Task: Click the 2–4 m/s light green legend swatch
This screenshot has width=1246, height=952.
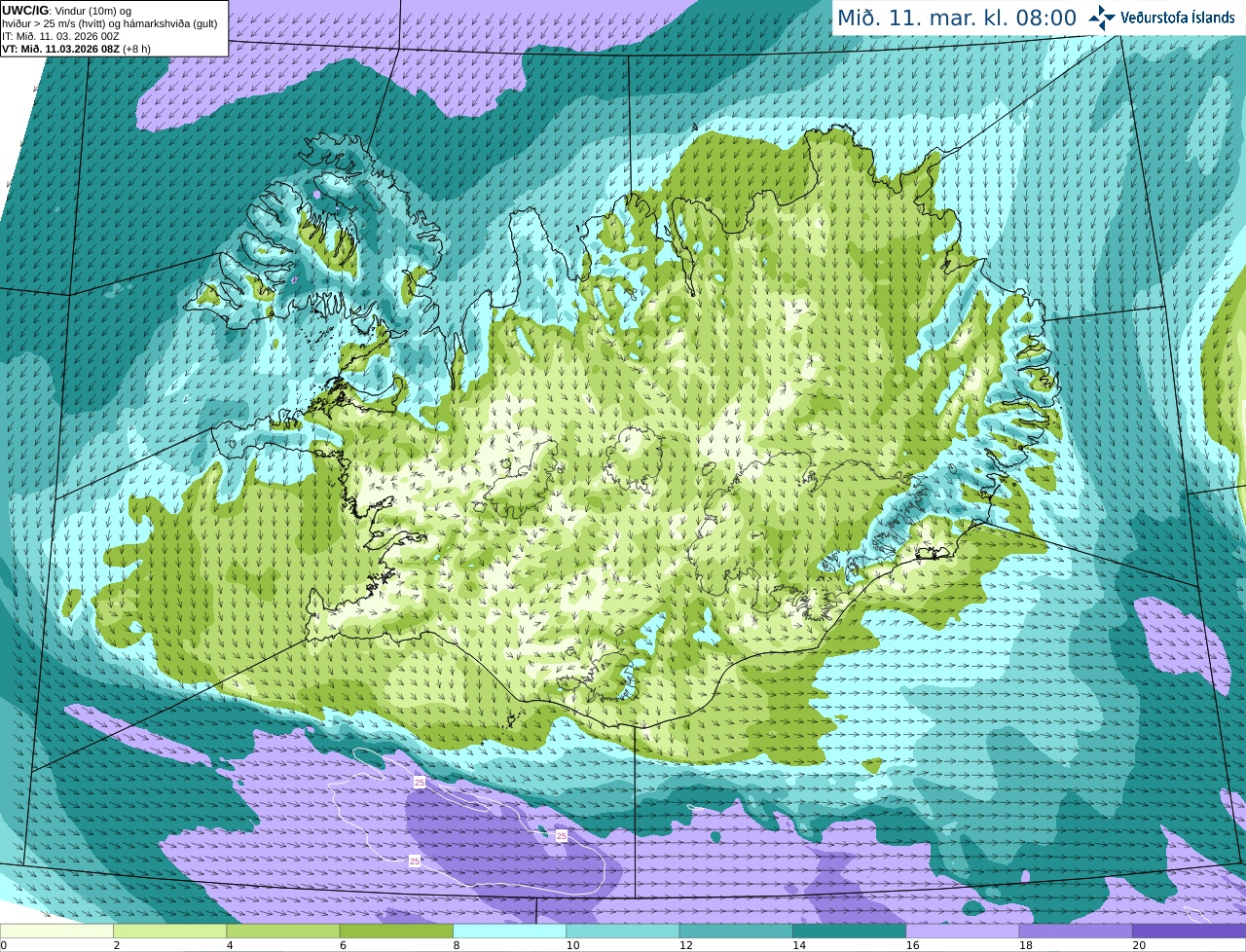Action: coord(169,932)
